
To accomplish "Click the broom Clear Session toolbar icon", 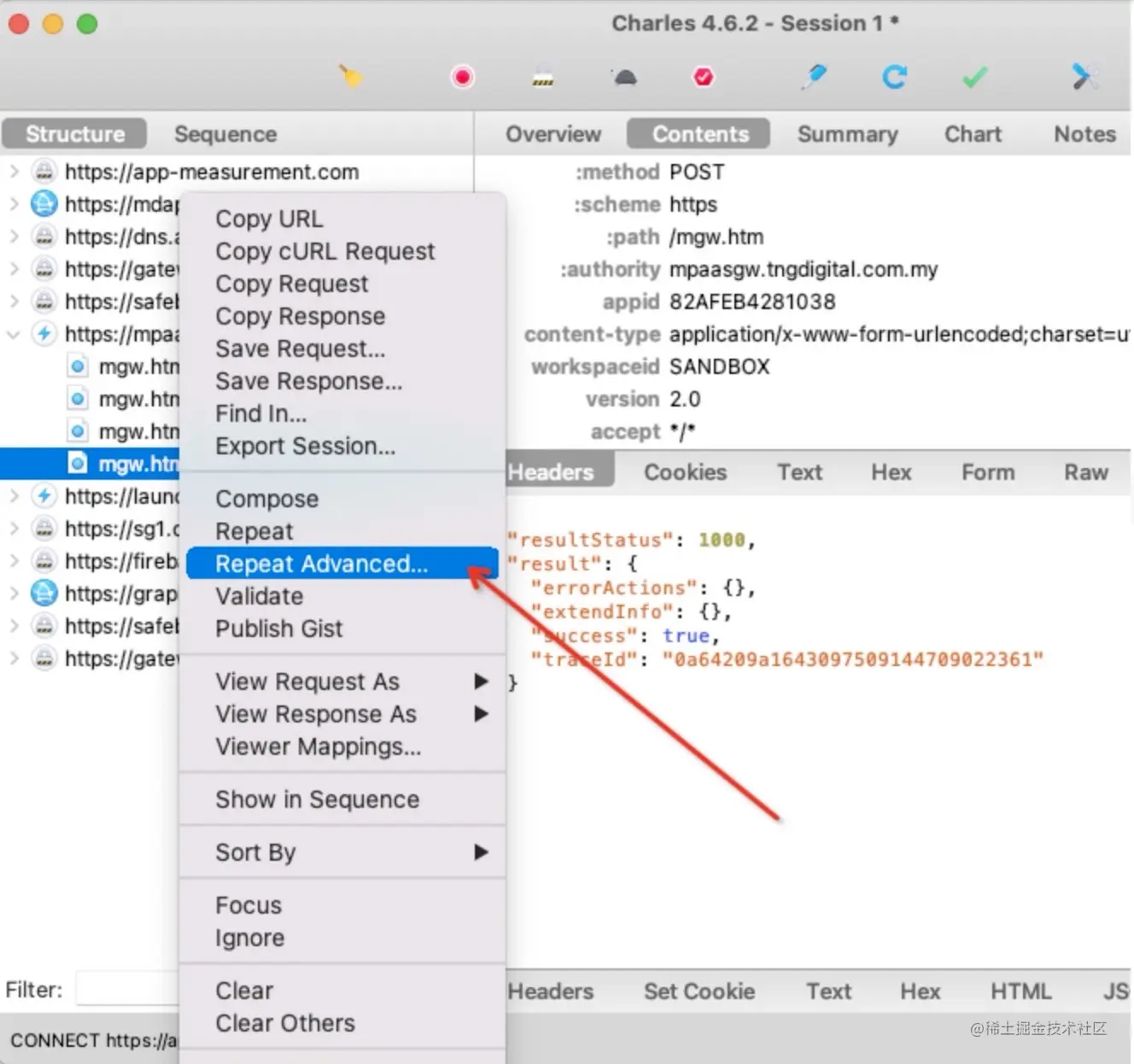I will [350, 77].
